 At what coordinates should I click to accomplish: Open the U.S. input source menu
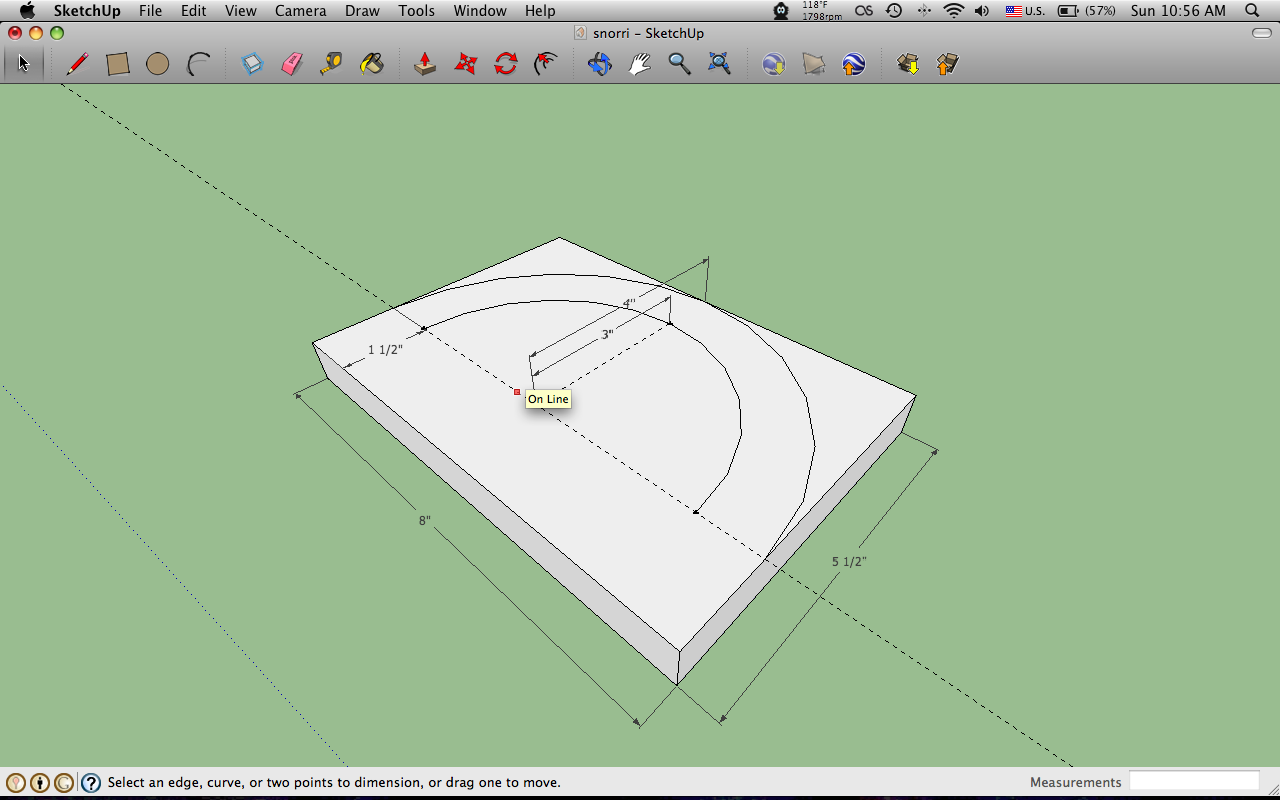point(1025,11)
